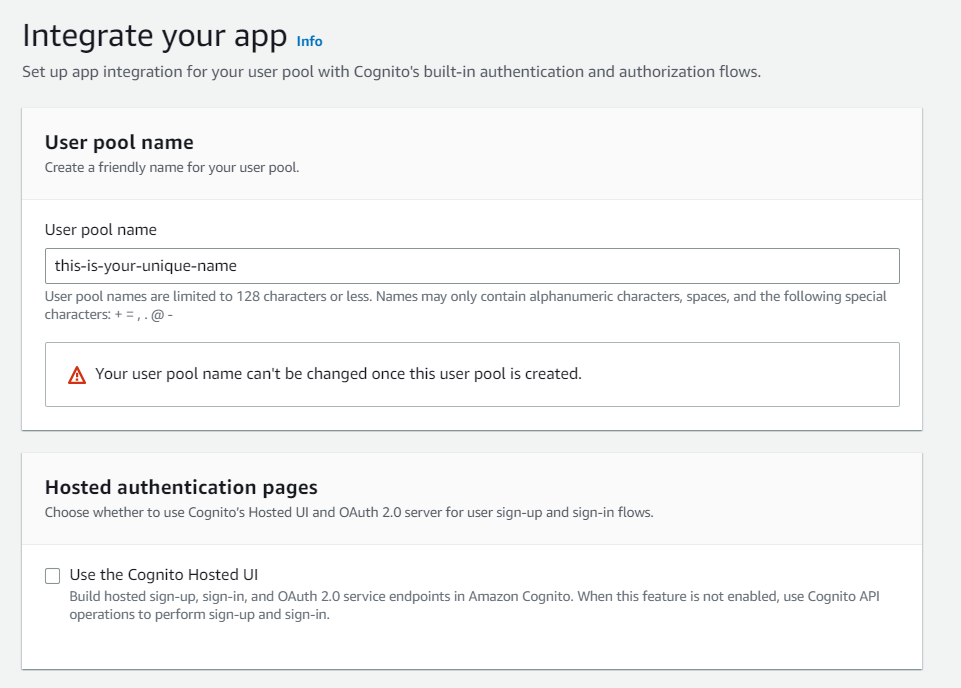Click the 128 characters limit hint text
The image size is (961, 688).
click(466, 297)
